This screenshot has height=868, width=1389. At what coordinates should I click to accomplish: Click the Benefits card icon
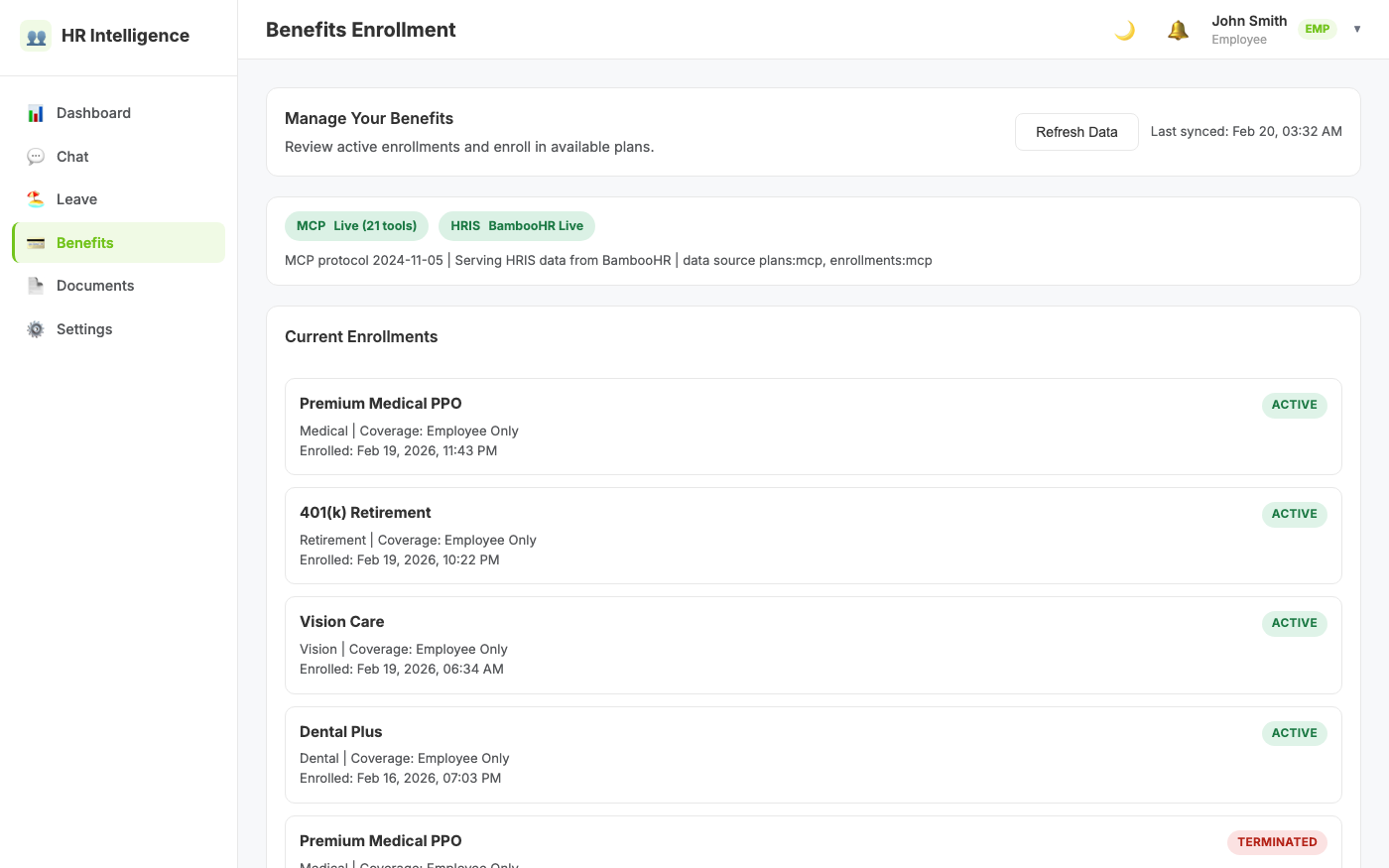[x=36, y=243]
